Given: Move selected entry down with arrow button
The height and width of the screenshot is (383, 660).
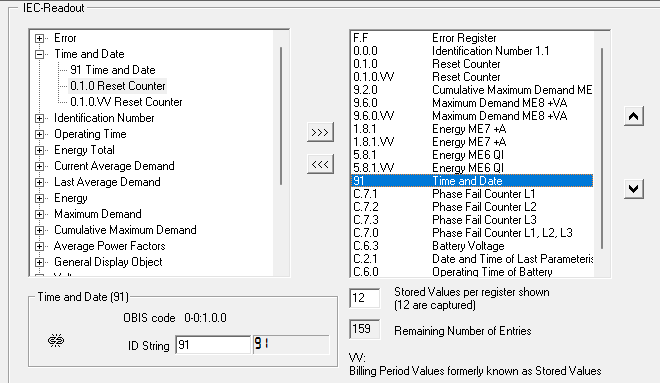Looking at the screenshot, I should click(633, 189).
